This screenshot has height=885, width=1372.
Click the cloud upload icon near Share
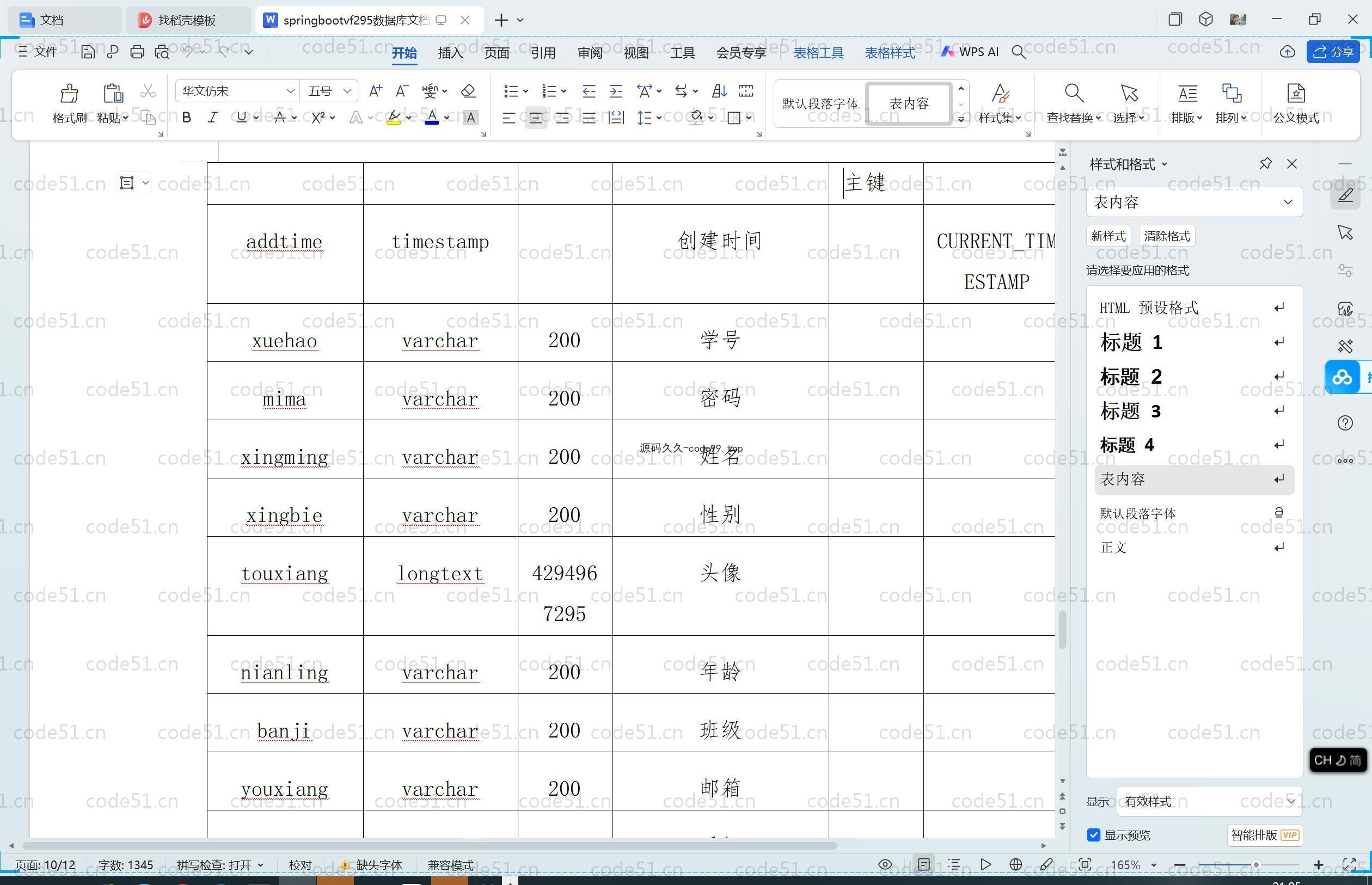click(1287, 52)
